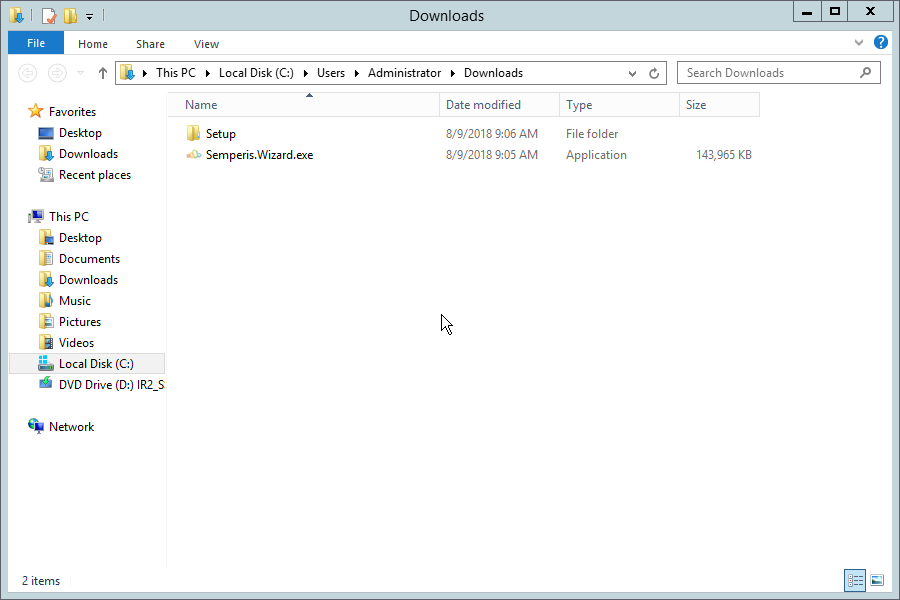Click the New Folder icon in title bar
Screen dimensions: 900x600
[x=69, y=15]
